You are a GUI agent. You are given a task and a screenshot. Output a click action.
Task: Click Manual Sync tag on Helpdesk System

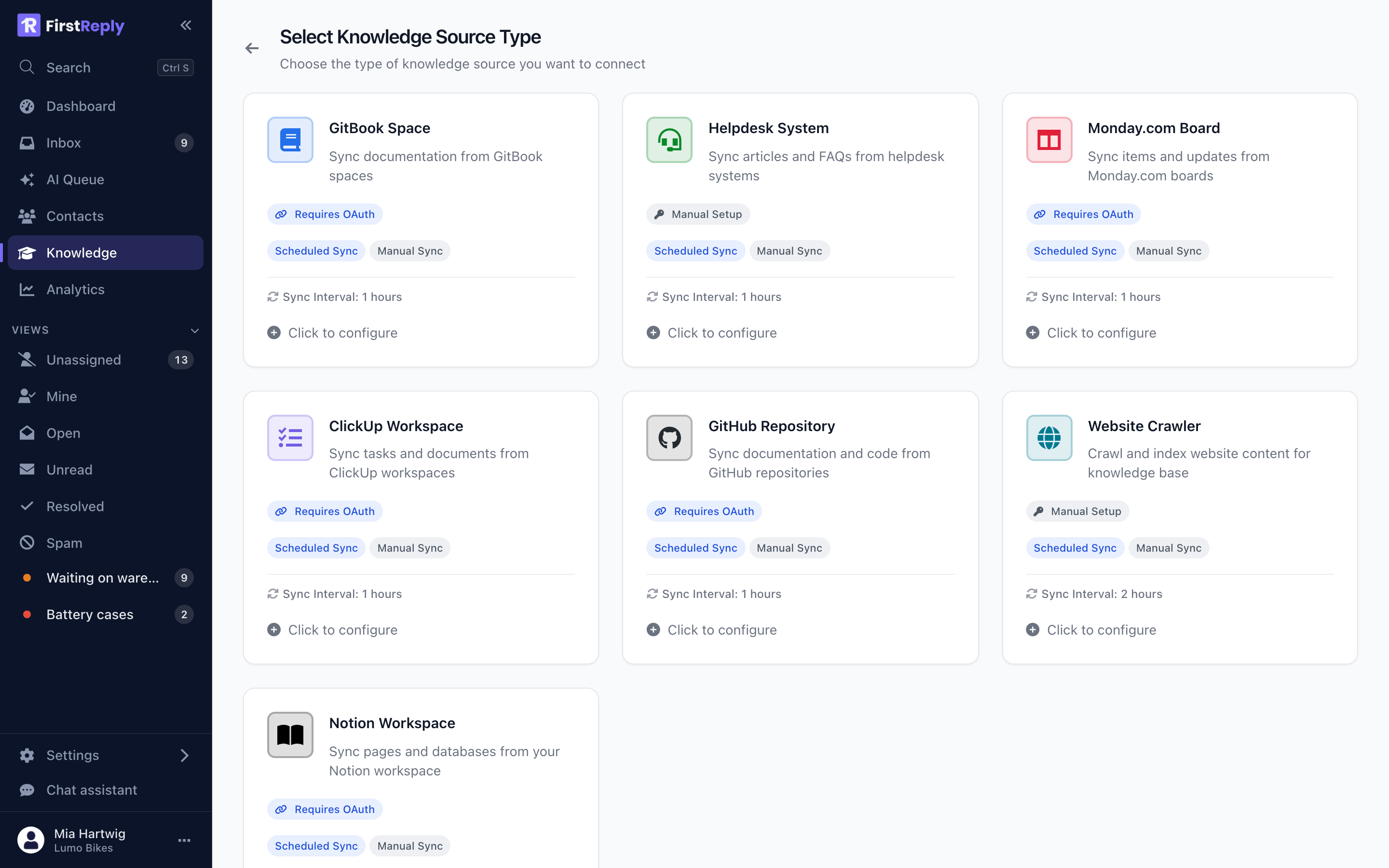pos(789,251)
